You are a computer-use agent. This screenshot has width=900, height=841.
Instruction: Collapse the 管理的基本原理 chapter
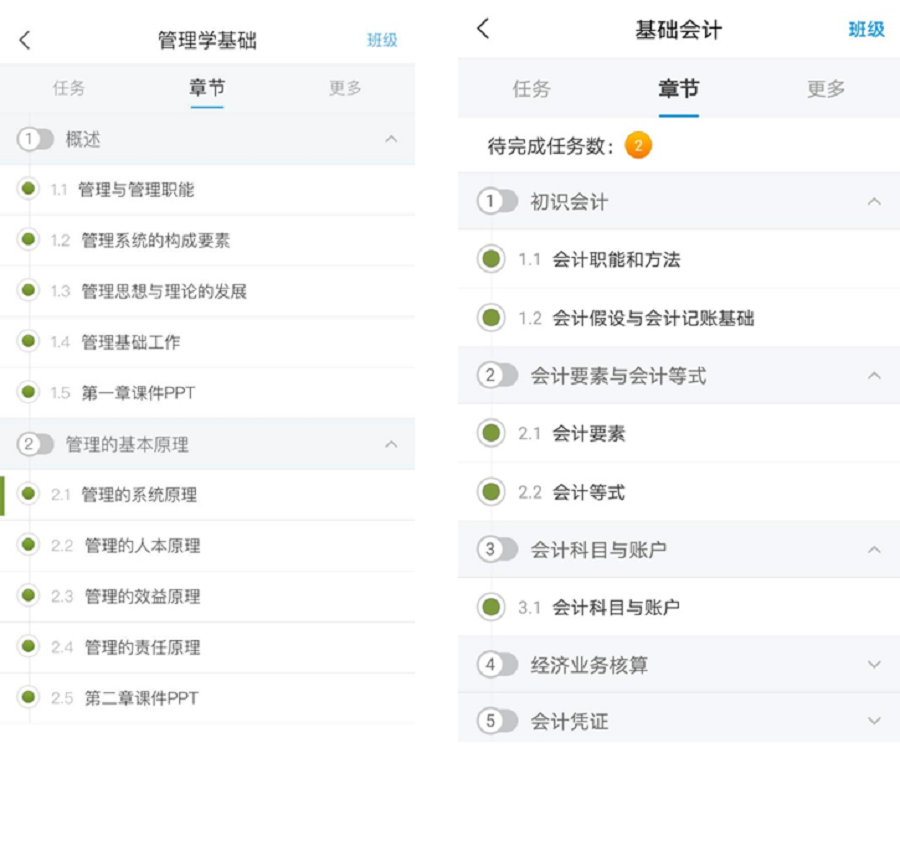pos(391,444)
